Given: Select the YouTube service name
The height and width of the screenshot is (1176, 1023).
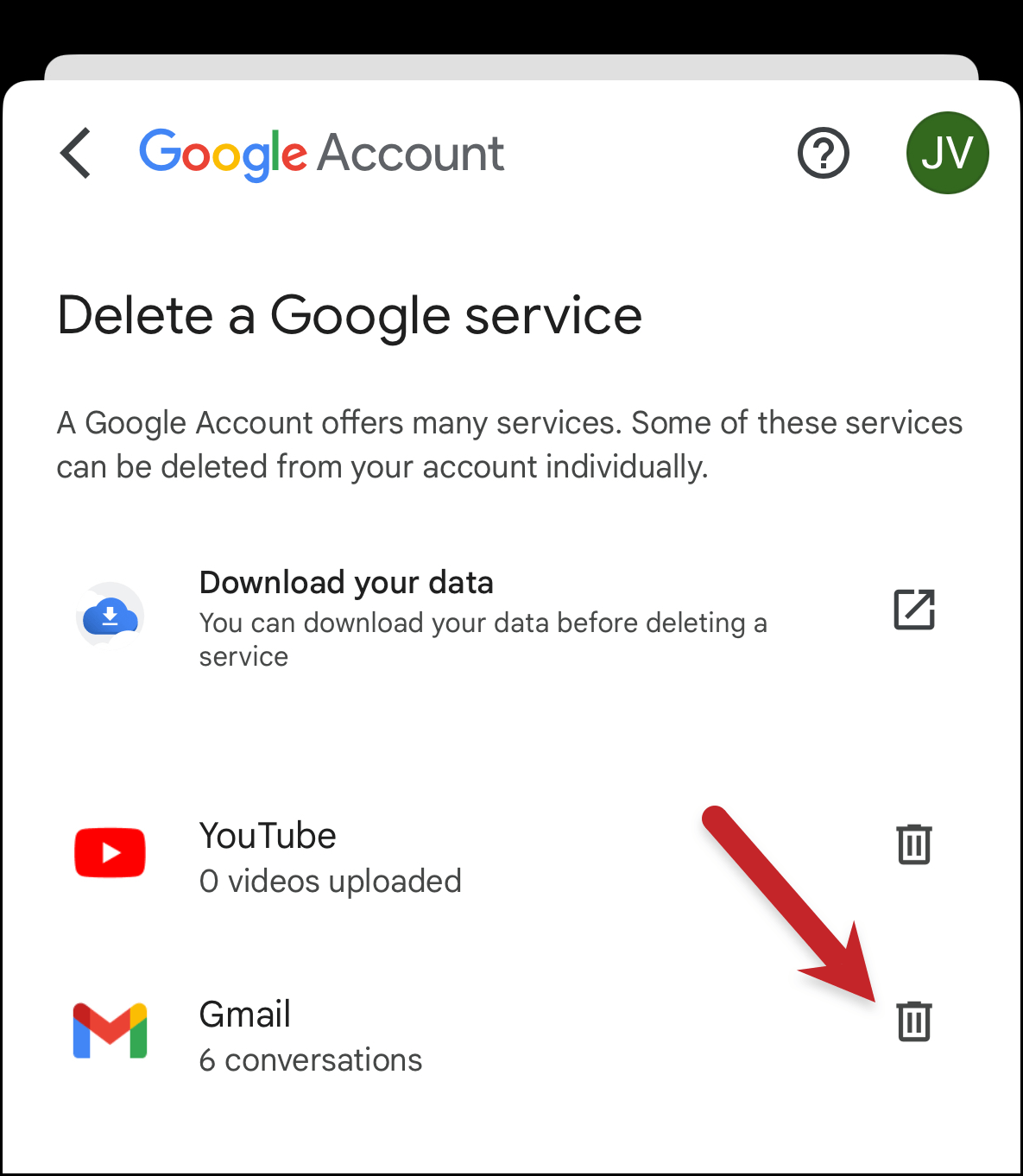Looking at the screenshot, I should 268,836.
